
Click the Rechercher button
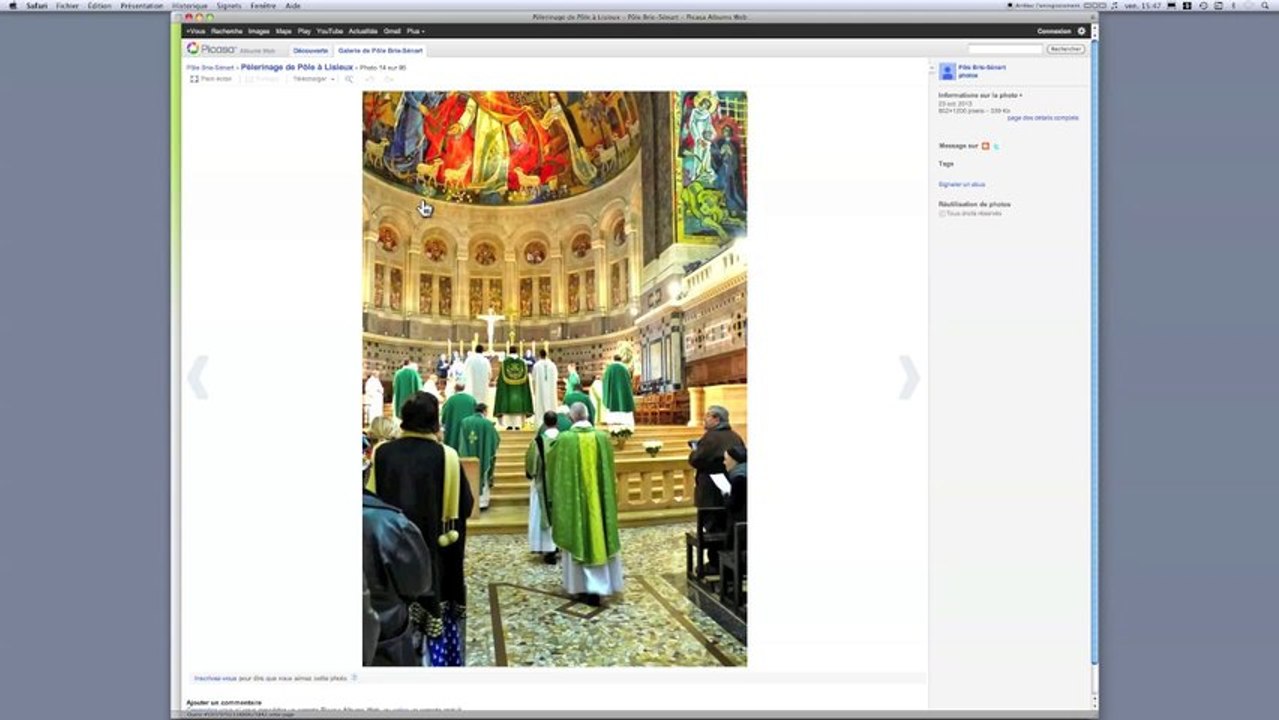pyautogui.click(x=1066, y=49)
